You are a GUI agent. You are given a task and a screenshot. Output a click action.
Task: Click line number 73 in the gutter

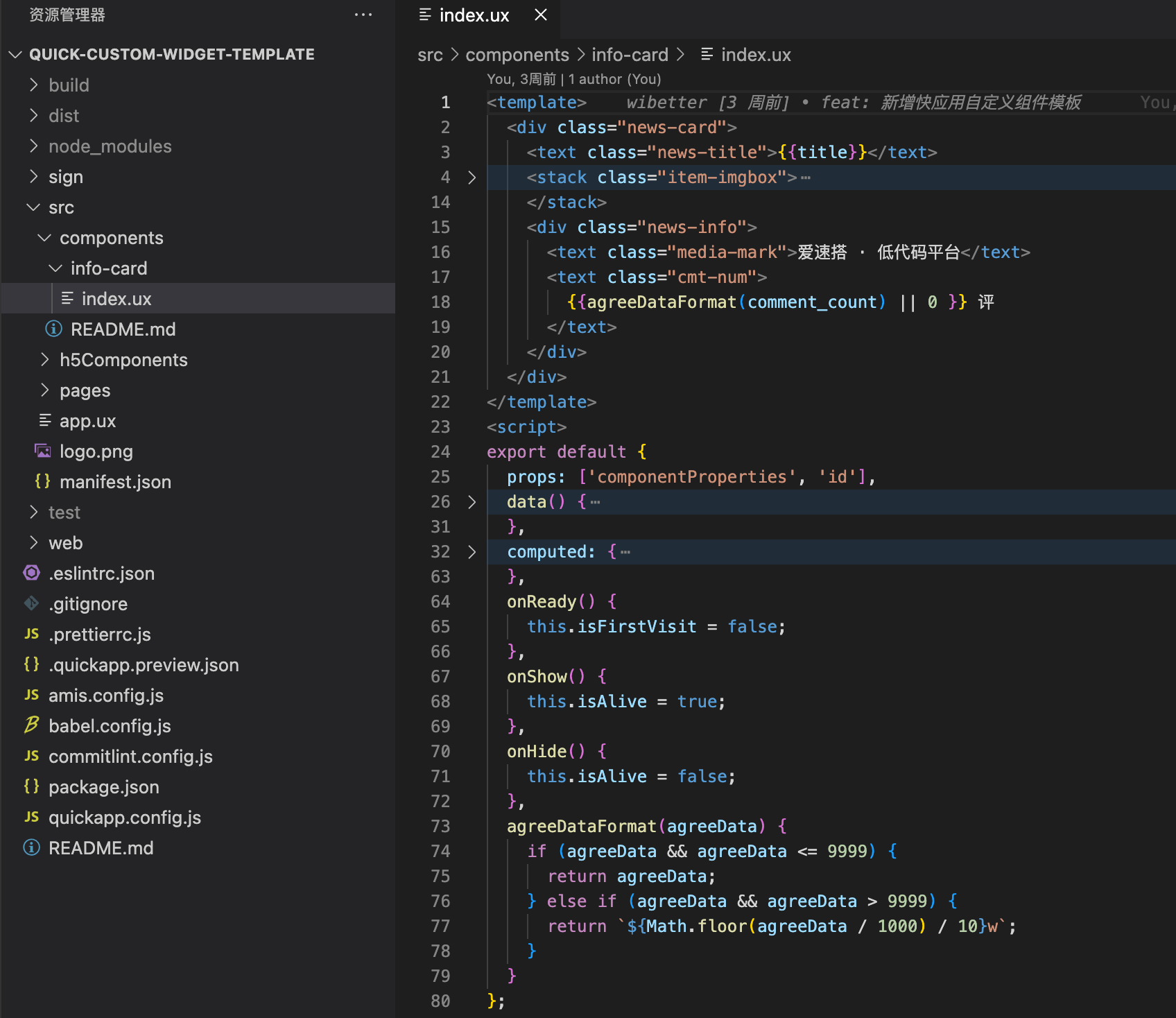pyautogui.click(x=440, y=827)
